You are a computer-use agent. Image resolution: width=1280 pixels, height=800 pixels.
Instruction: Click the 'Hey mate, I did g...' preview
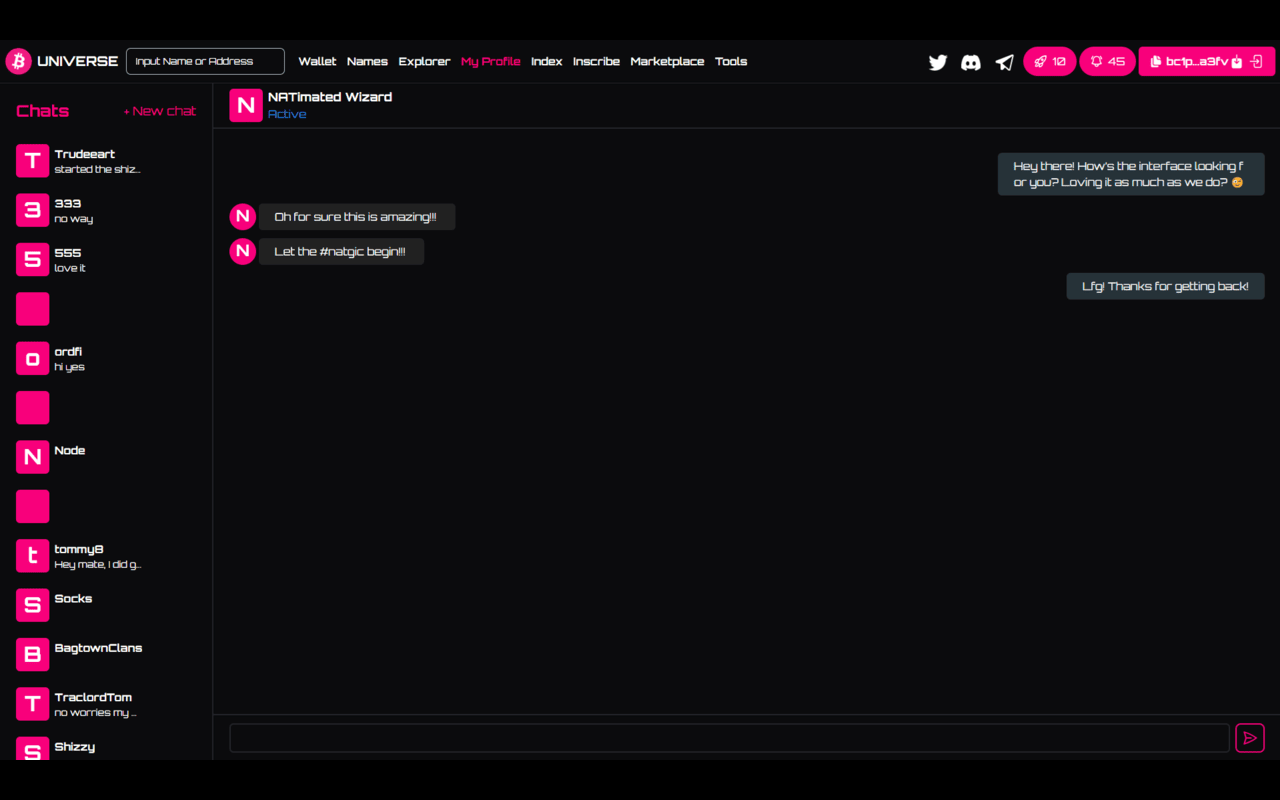tap(98, 565)
